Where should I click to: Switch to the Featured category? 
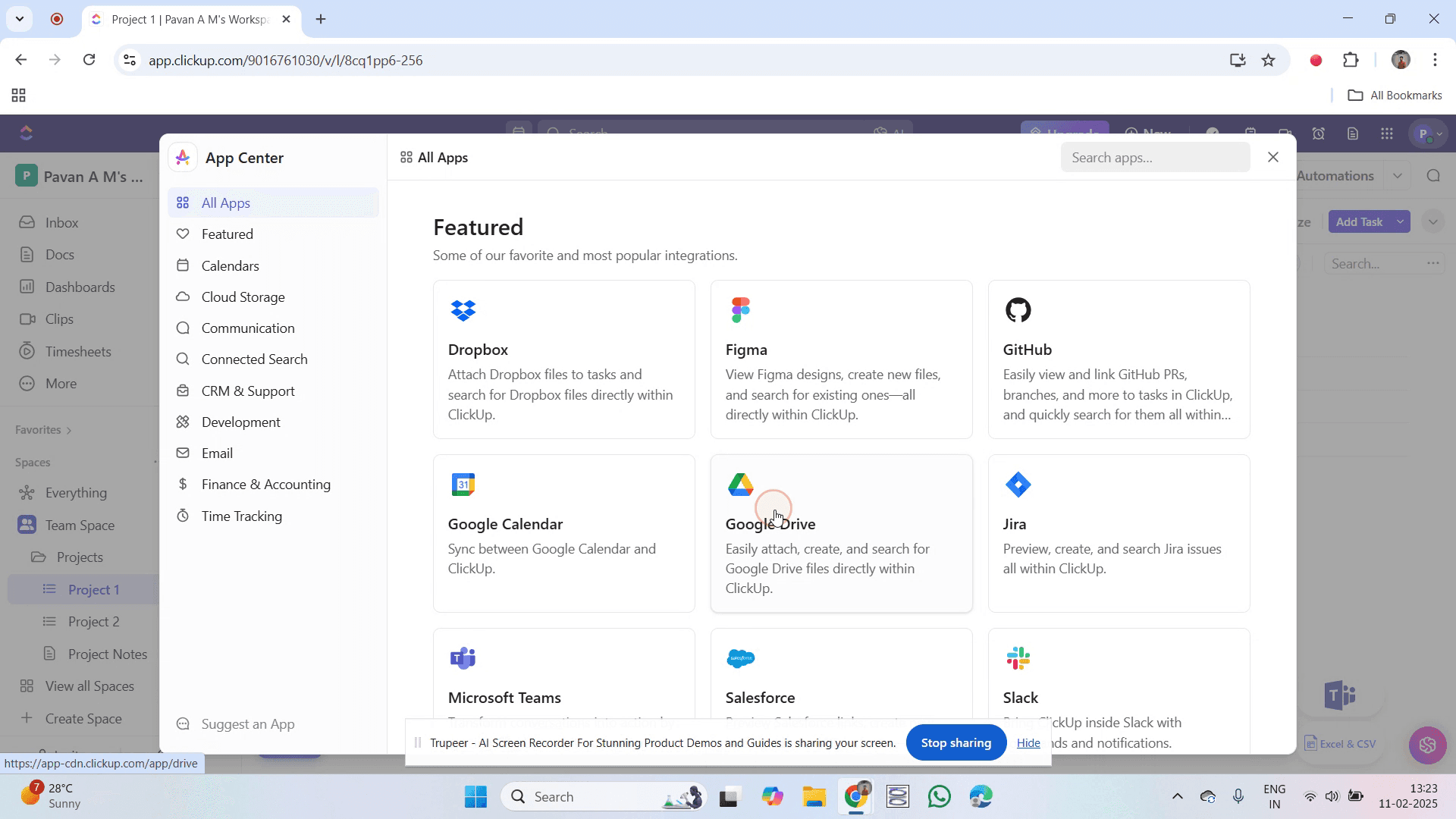[x=227, y=234]
